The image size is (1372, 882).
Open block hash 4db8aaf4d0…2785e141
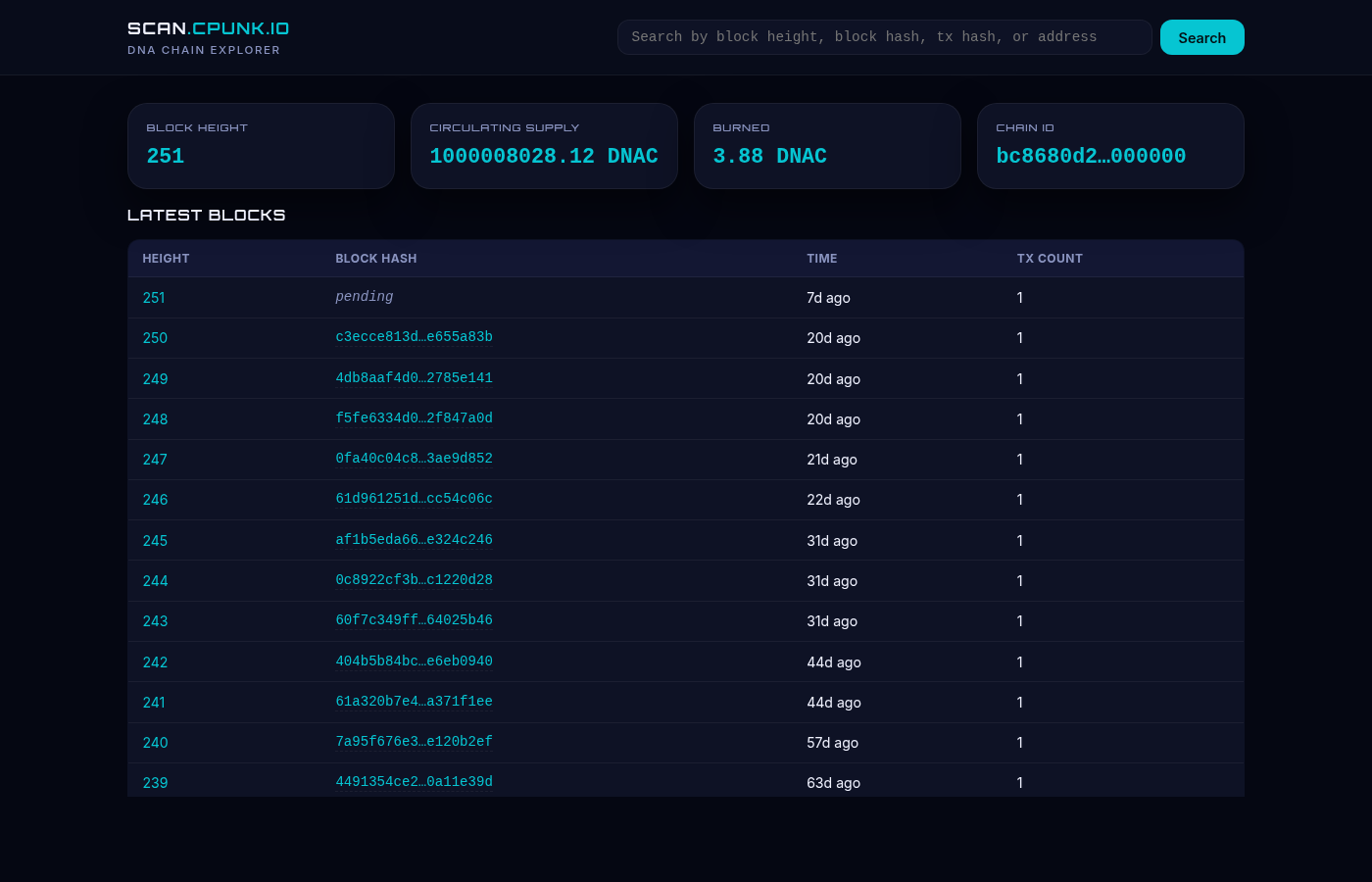tap(414, 378)
